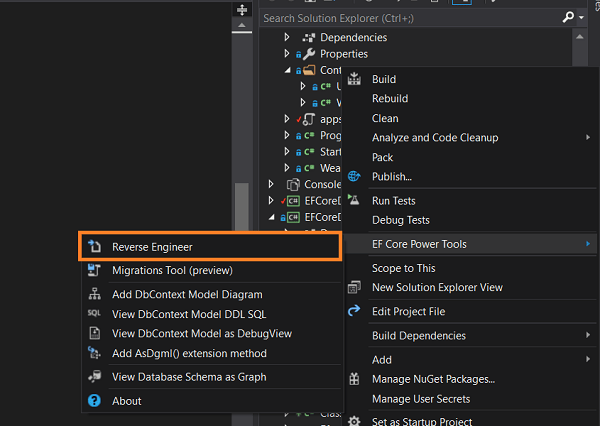The width and height of the screenshot is (600, 426).
Task: Click the Run Tests flask icon
Action: (354, 199)
